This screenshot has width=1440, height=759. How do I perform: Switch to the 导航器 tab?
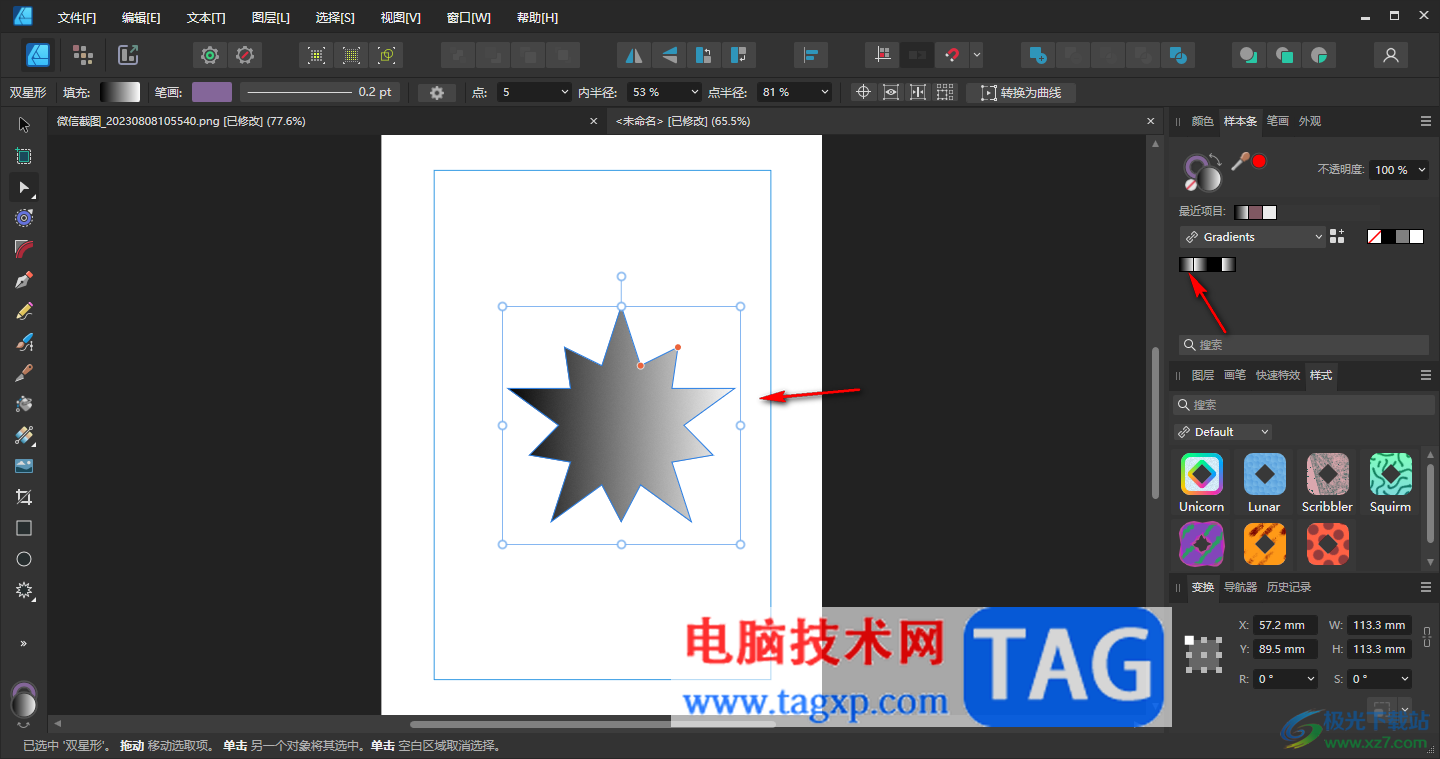pos(1240,587)
